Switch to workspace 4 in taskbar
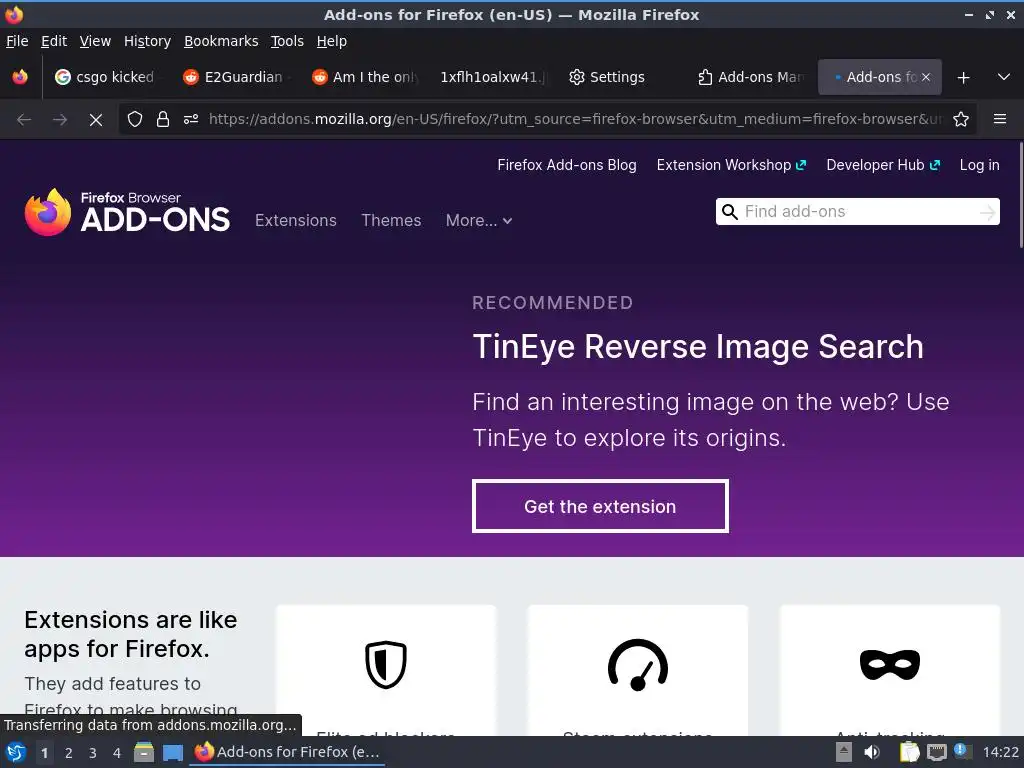Image resolution: width=1024 pixels, height=768 pixels. coord(117,753)
